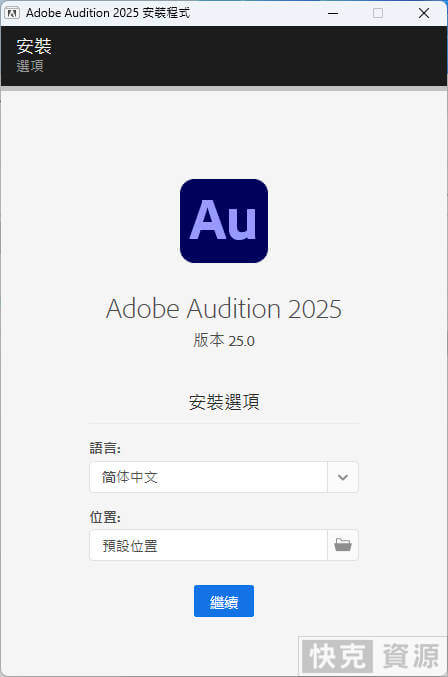The image size is (448, 677).
Task: Click the 預設位置 location field
Action: 208,545
